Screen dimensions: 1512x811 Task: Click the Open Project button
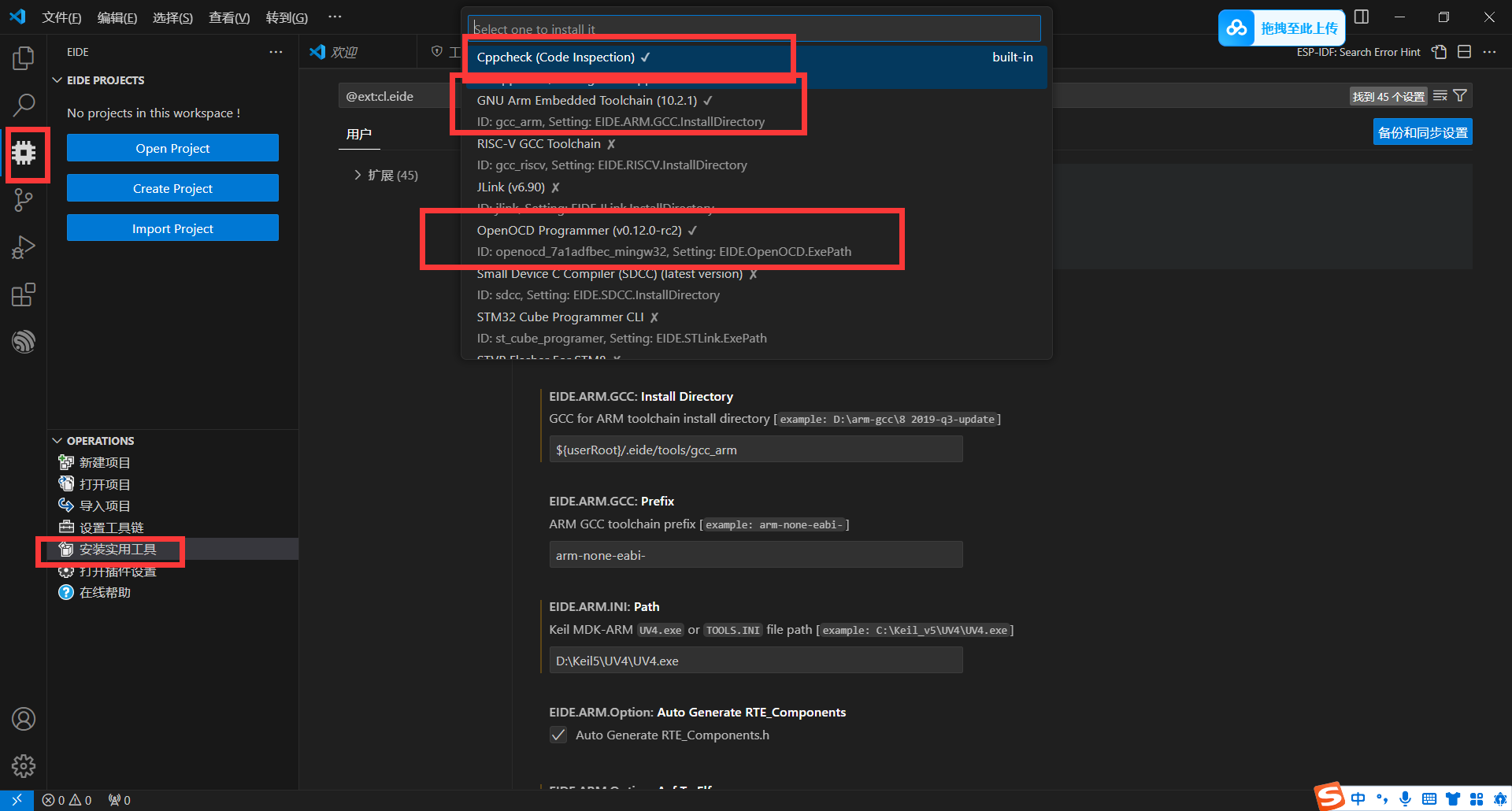(x=172, y=148)
